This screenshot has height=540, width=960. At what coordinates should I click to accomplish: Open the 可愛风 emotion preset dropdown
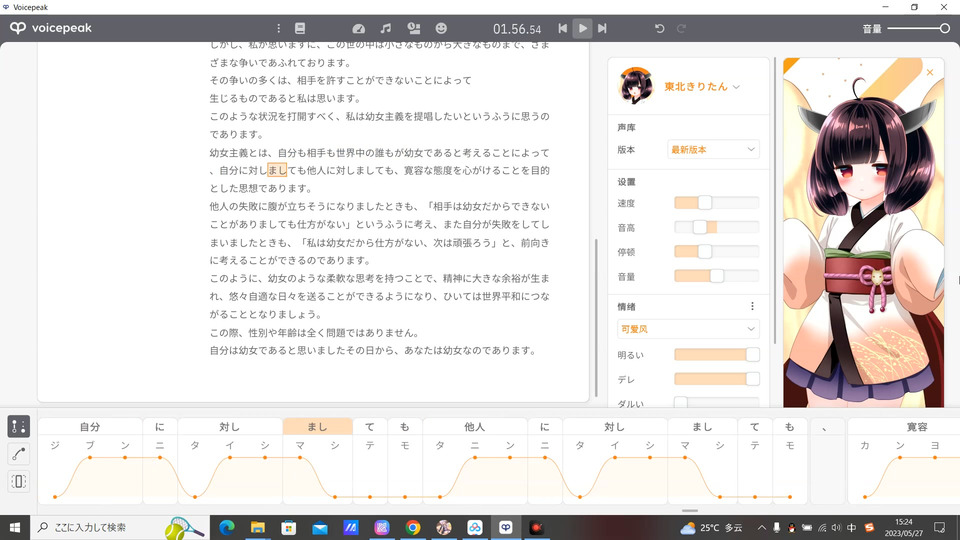688,329
